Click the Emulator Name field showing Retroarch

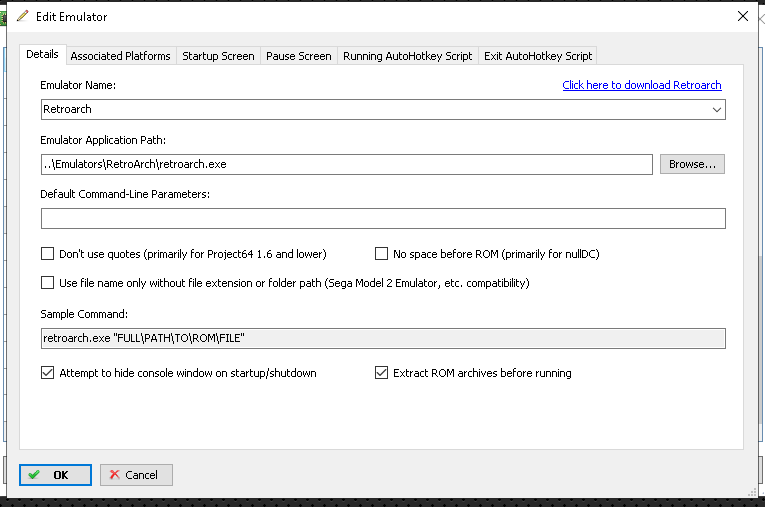click(383, 109)
